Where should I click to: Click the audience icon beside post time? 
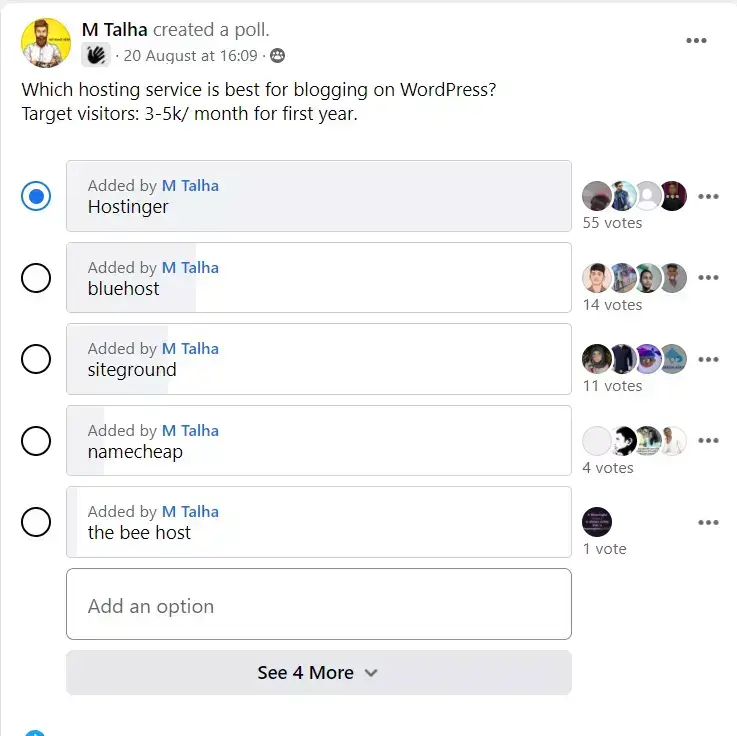(x=277, y=56)
